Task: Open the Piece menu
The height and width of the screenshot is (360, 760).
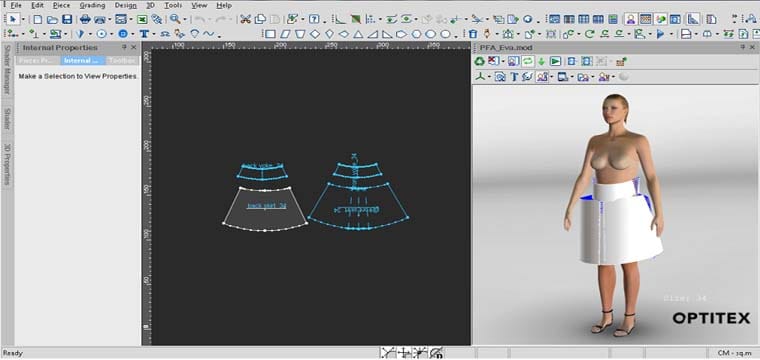Action: (61, 5)
